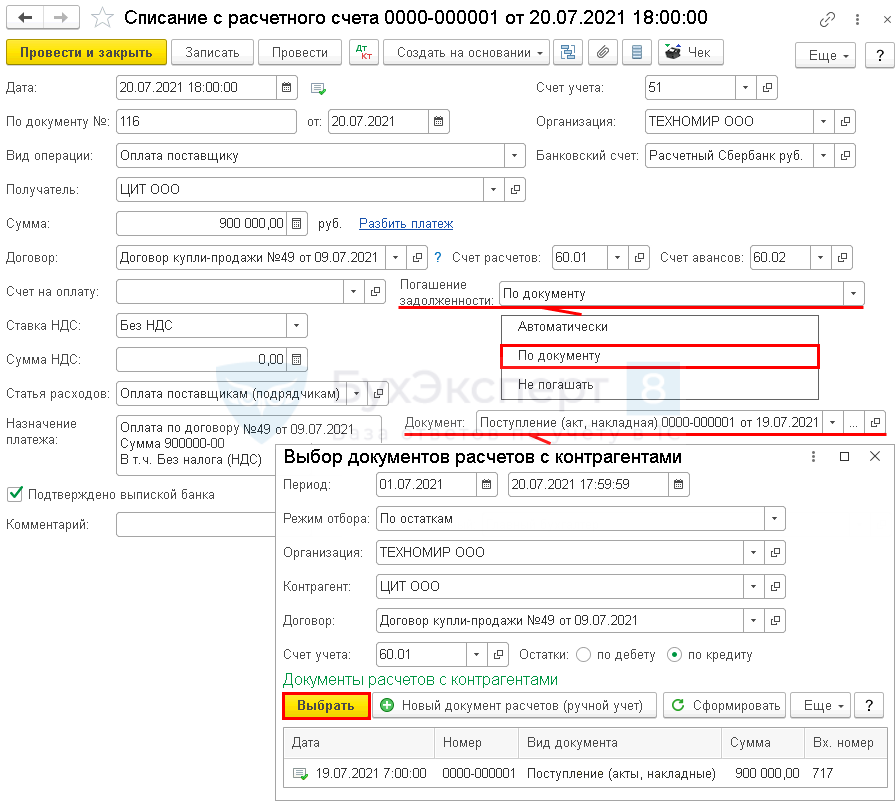Choose Не погашать option in list
Image resolution: width=896 pixels, height=807 pixels.
point(555,384)
